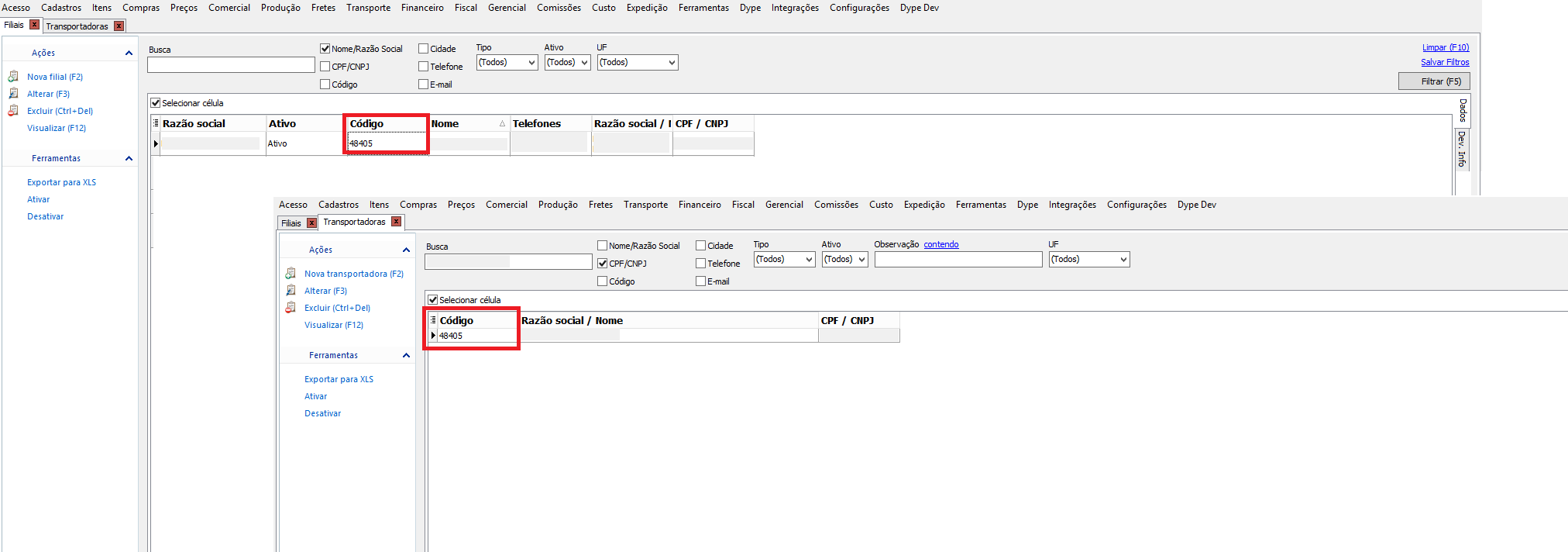
Task: Uncheck Nome/Razão Social in back window
Action: click(x=325, y=49)
